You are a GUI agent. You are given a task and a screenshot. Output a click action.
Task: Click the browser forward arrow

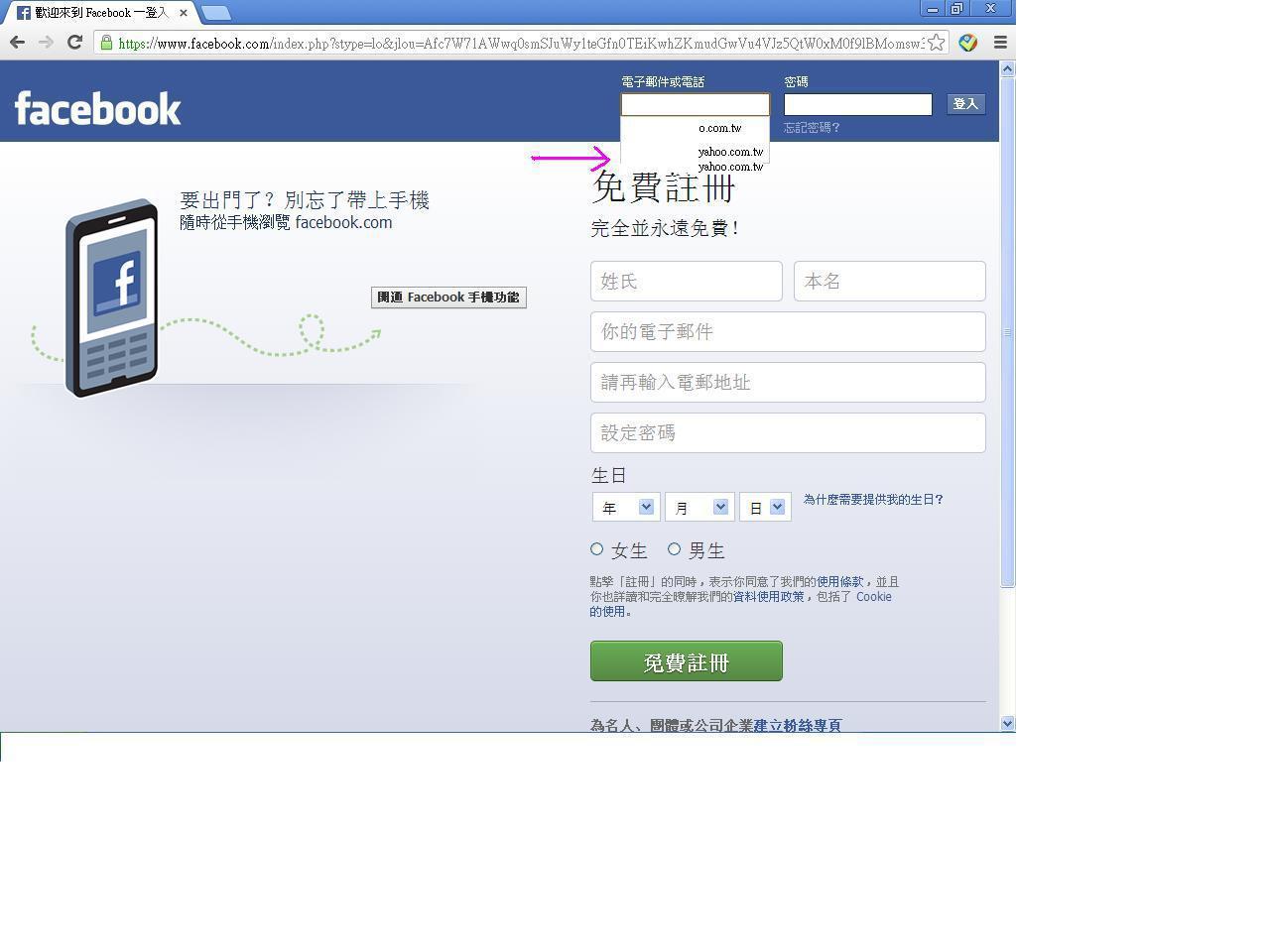(x=46, y=43)
